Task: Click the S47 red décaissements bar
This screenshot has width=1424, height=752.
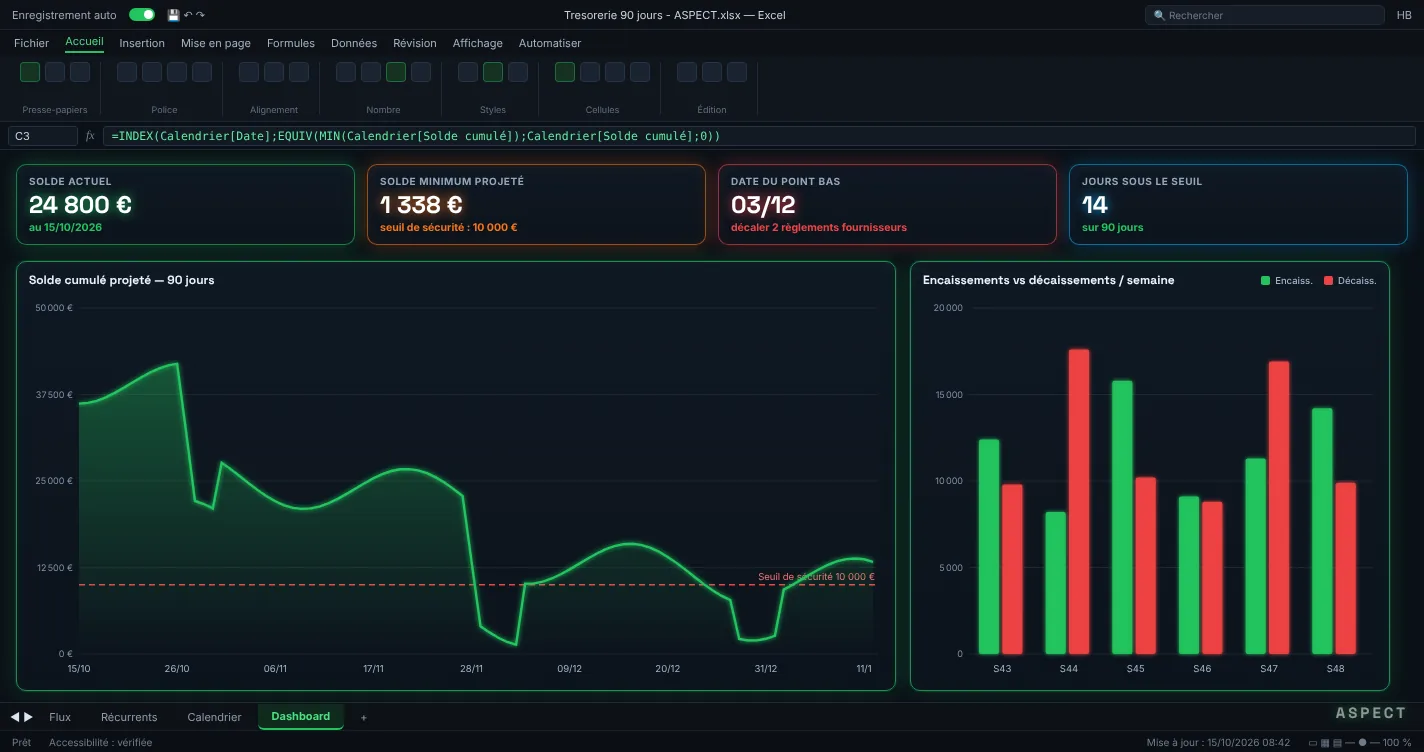Action: click(1279, 507)
